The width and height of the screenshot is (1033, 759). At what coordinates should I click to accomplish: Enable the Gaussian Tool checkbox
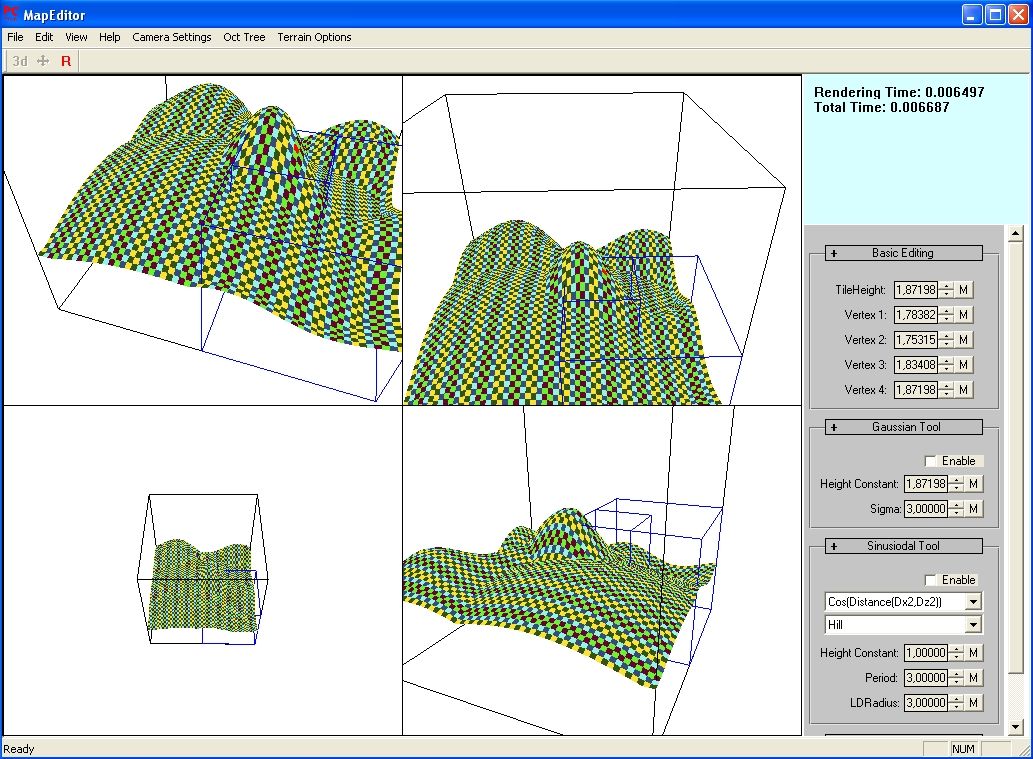[x=932, y=461]
